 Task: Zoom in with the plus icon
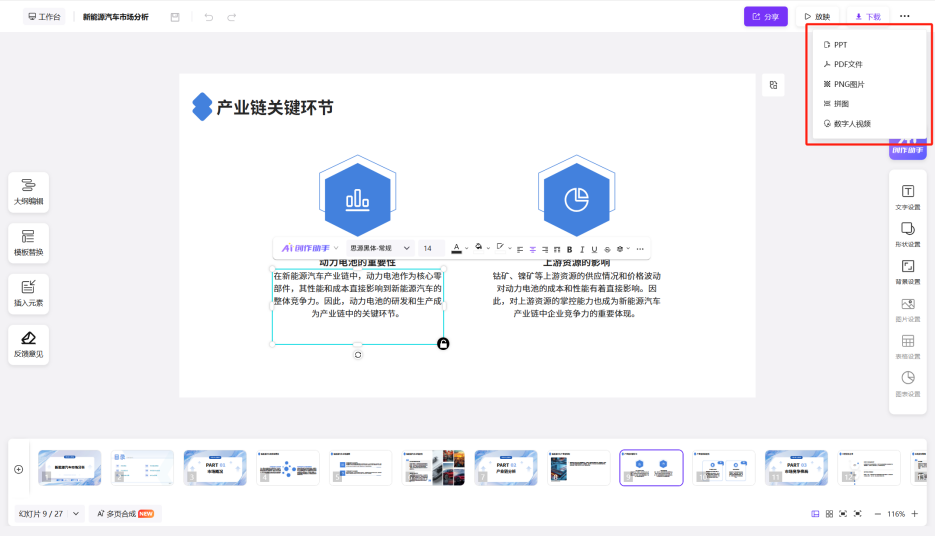point(915,514)
